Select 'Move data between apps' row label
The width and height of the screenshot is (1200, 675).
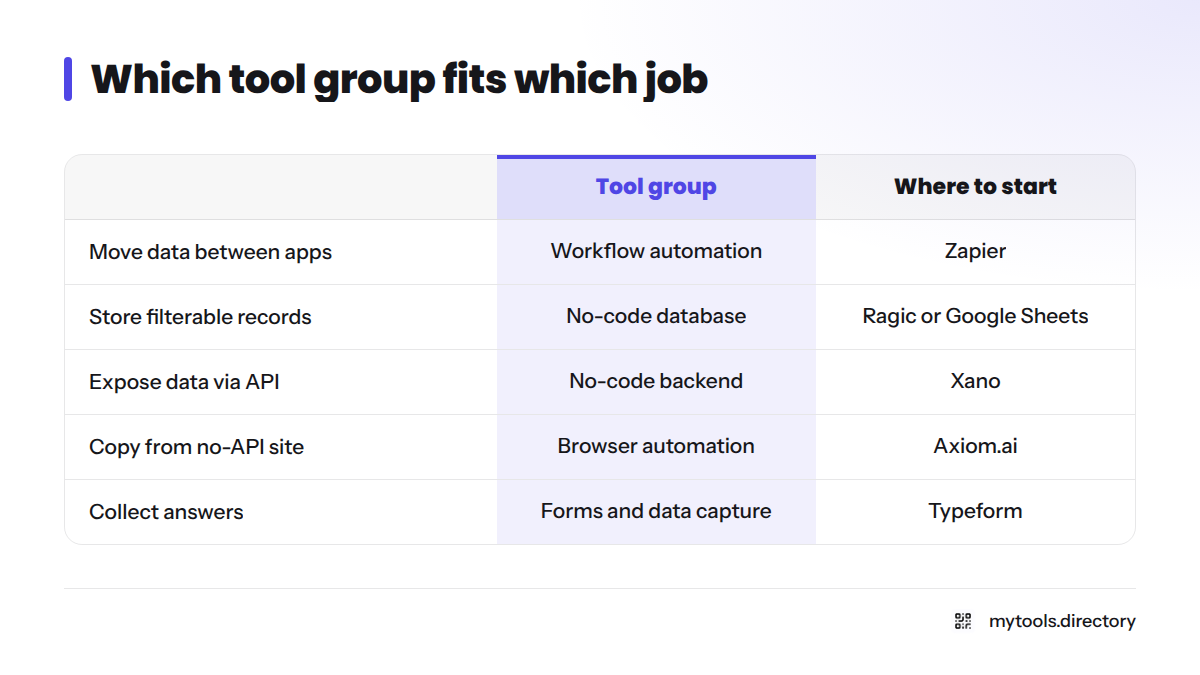(210, 252)
